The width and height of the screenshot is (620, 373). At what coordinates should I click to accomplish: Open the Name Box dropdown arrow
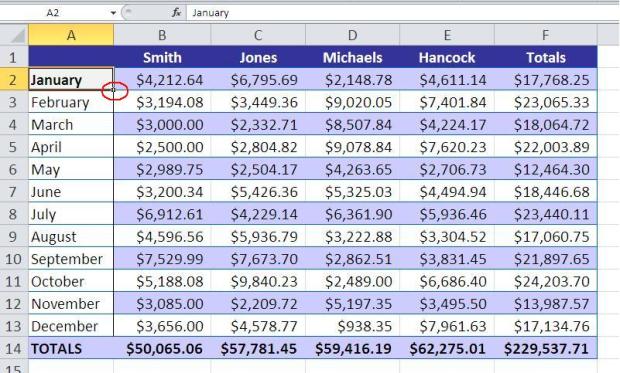click(x=113, y=13)
